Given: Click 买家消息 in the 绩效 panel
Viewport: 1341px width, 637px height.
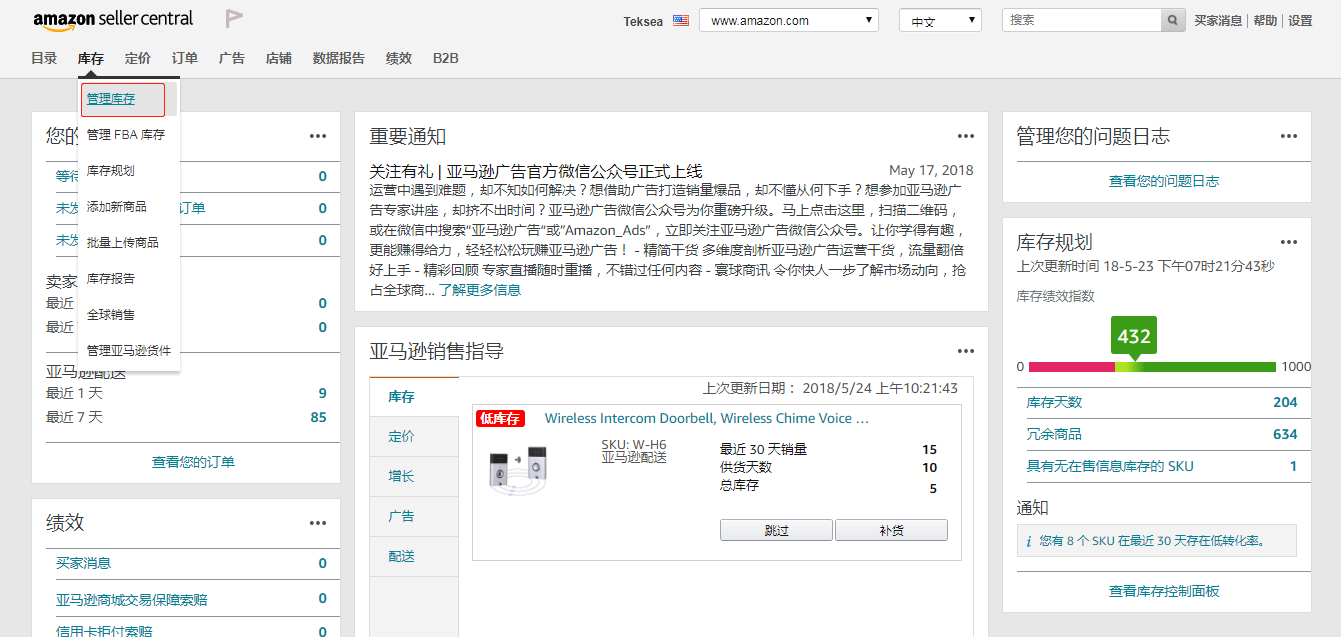Looking at the screenshot, I should click(84, 563).
